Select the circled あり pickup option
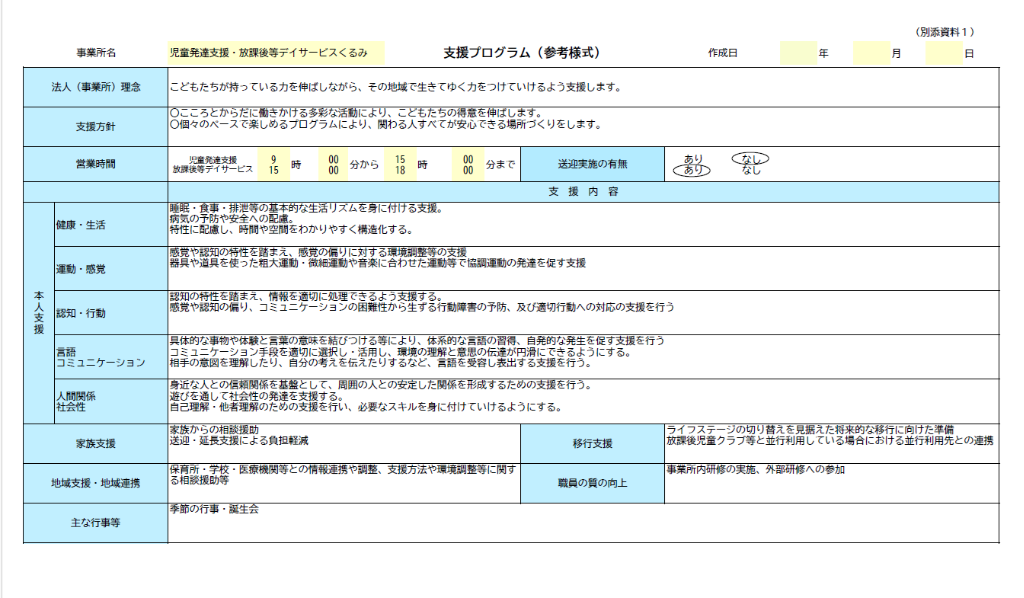Image resolution: width=1024 pixels, height=598 pixels. click(x=692, y=170)
